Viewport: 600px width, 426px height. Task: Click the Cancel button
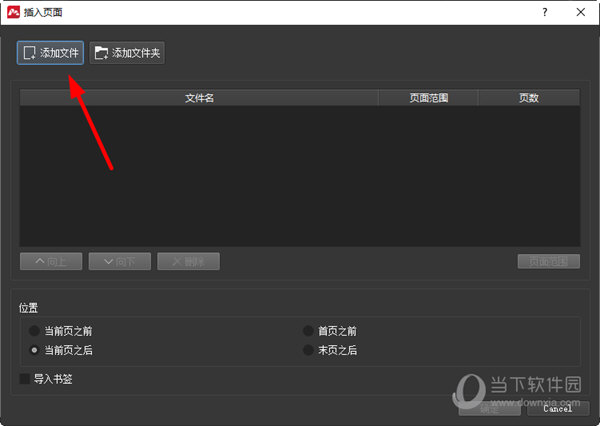pos(558,409)
